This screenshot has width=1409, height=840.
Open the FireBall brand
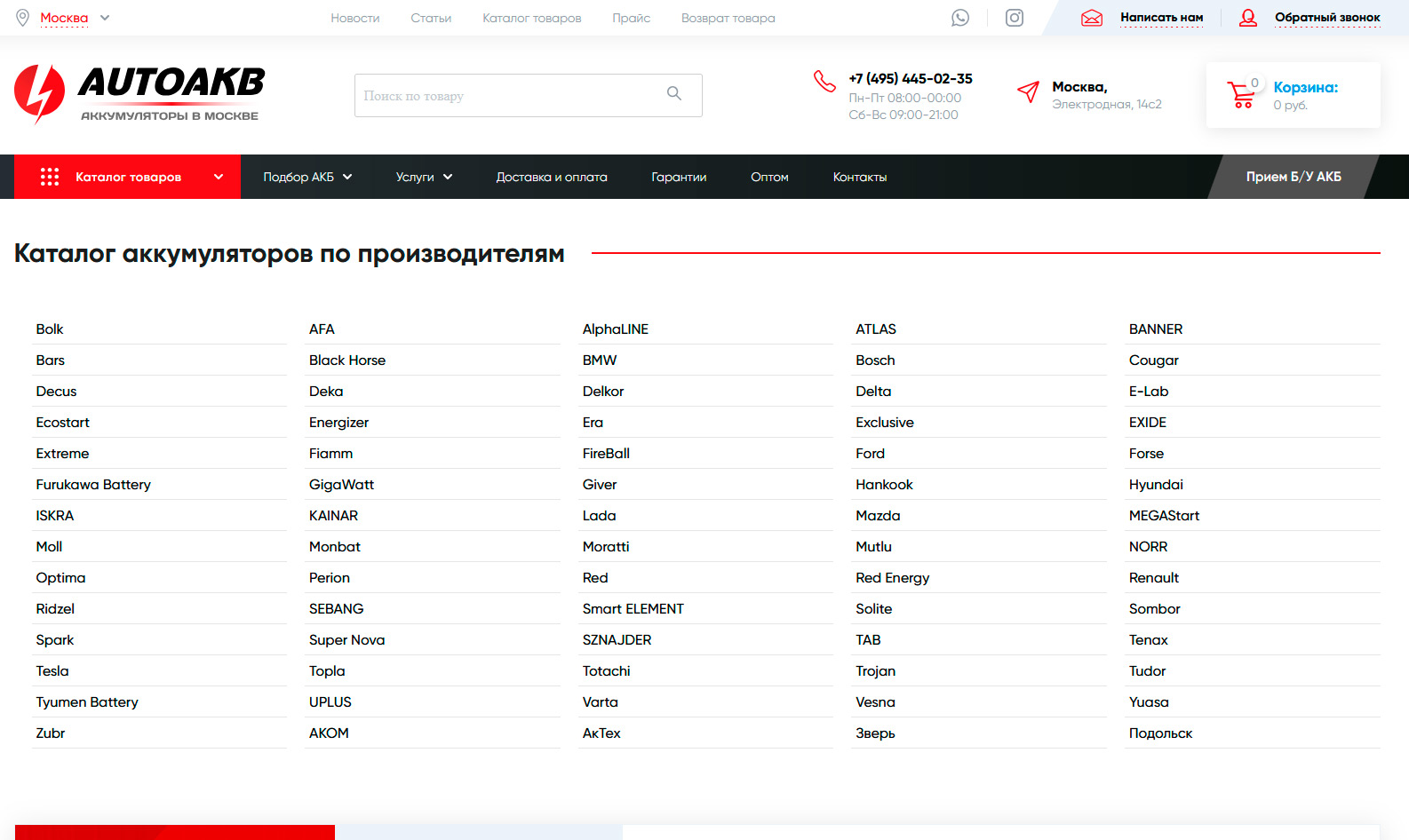click(x=606, y=453)
